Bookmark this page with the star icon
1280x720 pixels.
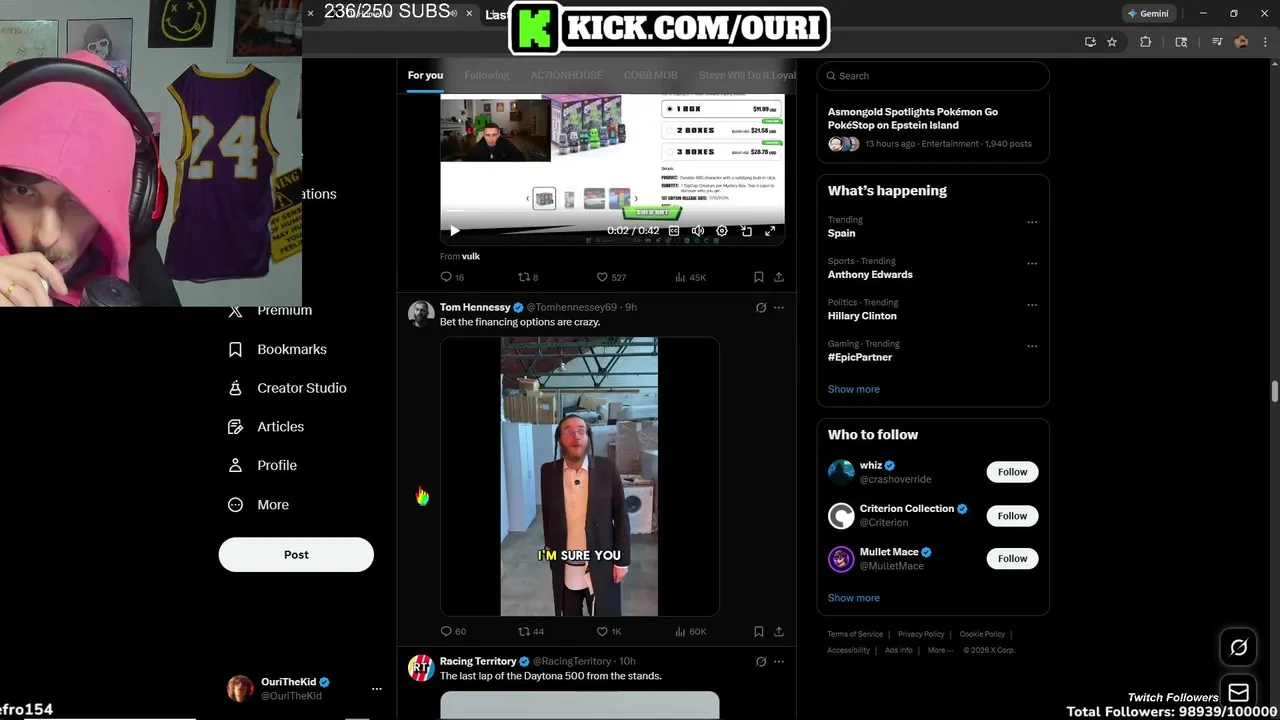click(x=1112, y=42)
